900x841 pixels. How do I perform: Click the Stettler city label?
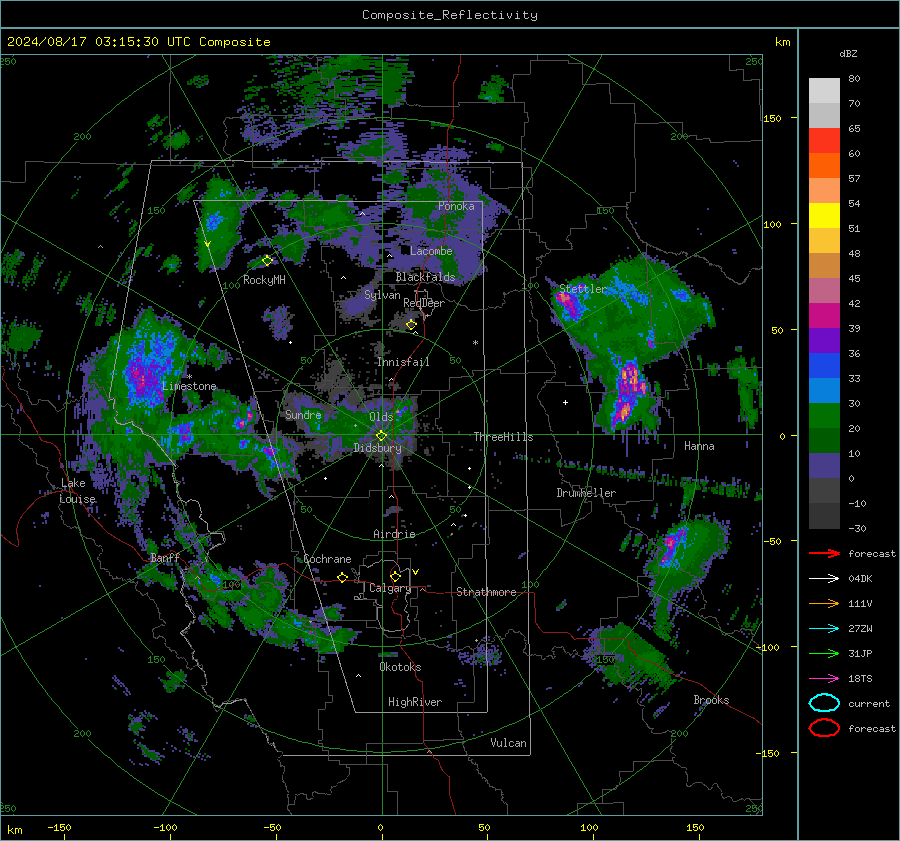583,289
